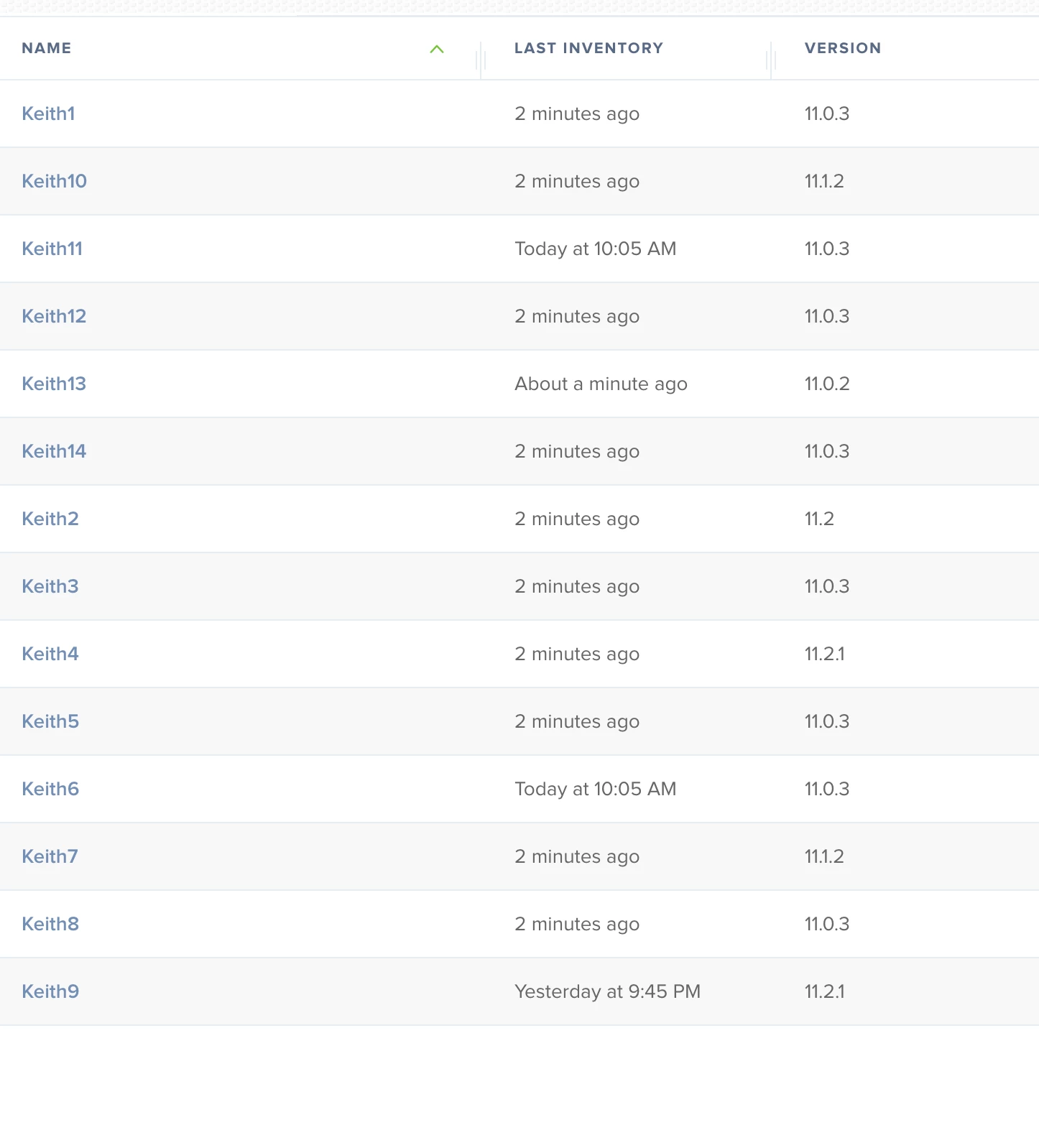Select Keith2's '2 minutes ago' cell
Screen dimensions: 1039x1148
click(x=577, y=519)
